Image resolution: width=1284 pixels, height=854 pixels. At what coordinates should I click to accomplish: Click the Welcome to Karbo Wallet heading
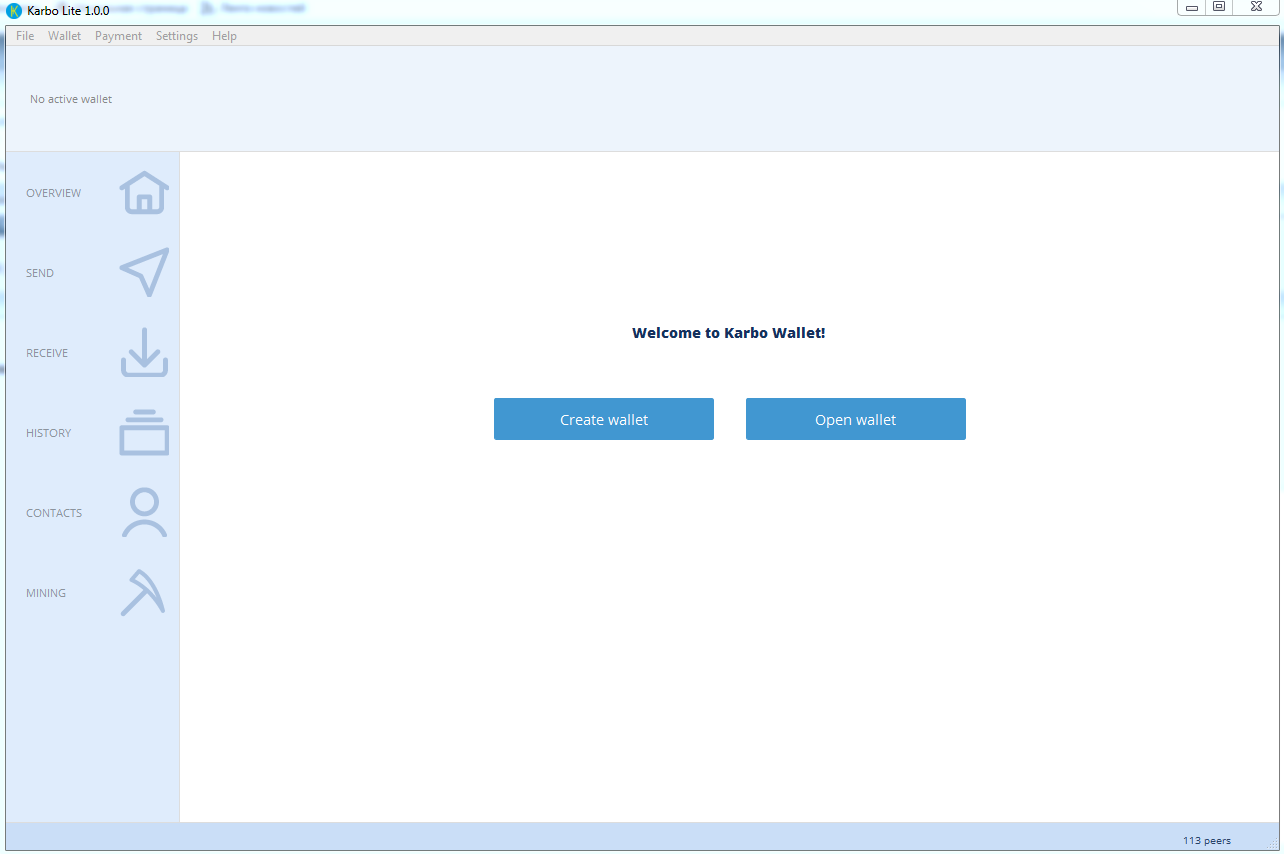[x=729, y=333]
